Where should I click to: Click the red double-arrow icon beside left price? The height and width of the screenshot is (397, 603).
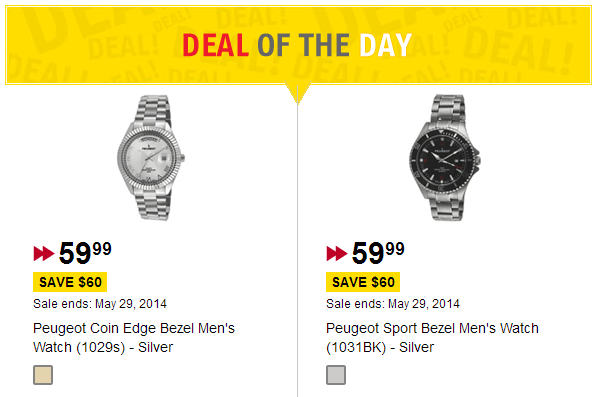(44, 254)
